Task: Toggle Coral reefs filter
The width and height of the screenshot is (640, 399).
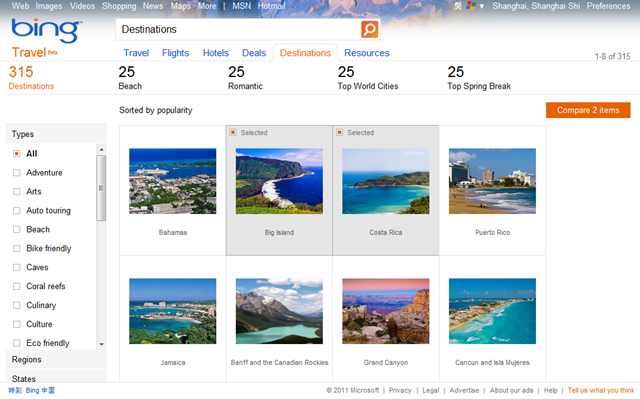Action: click(17, 286)
